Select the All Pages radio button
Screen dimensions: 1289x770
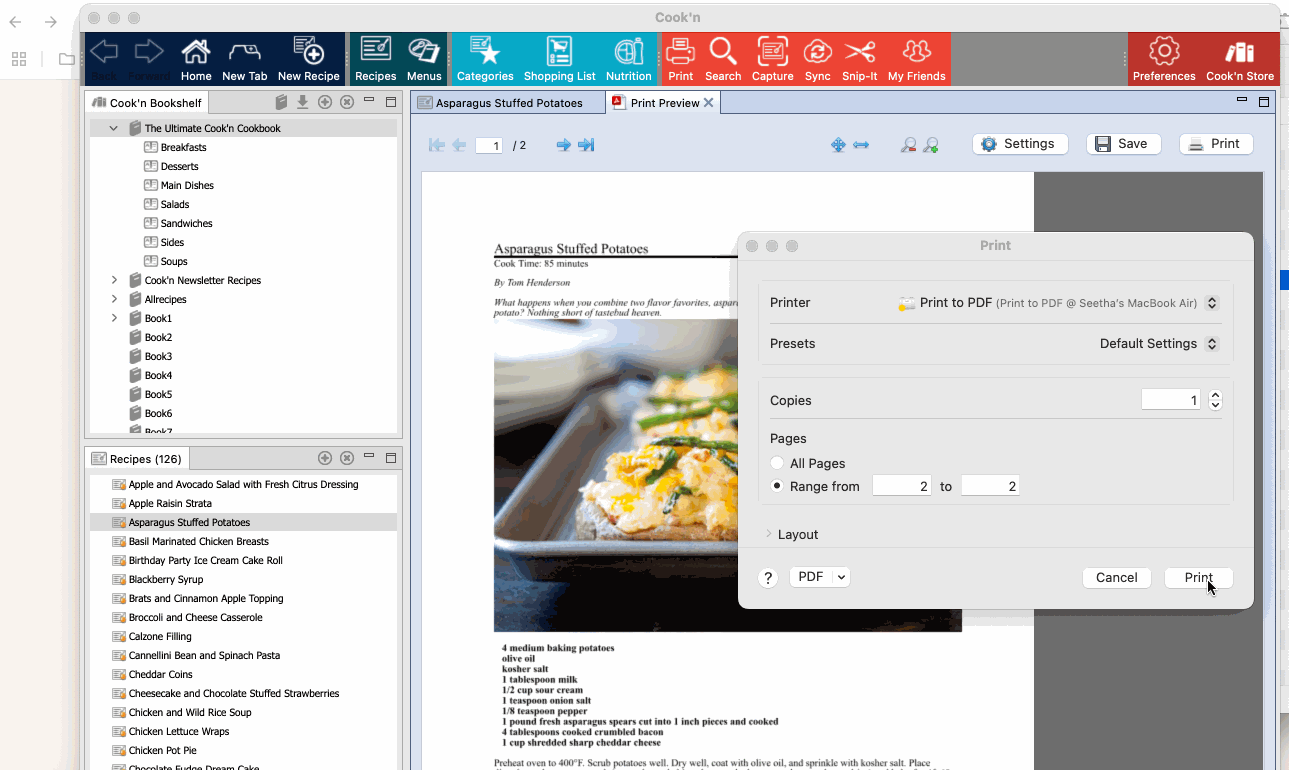(x=777, y=463)
